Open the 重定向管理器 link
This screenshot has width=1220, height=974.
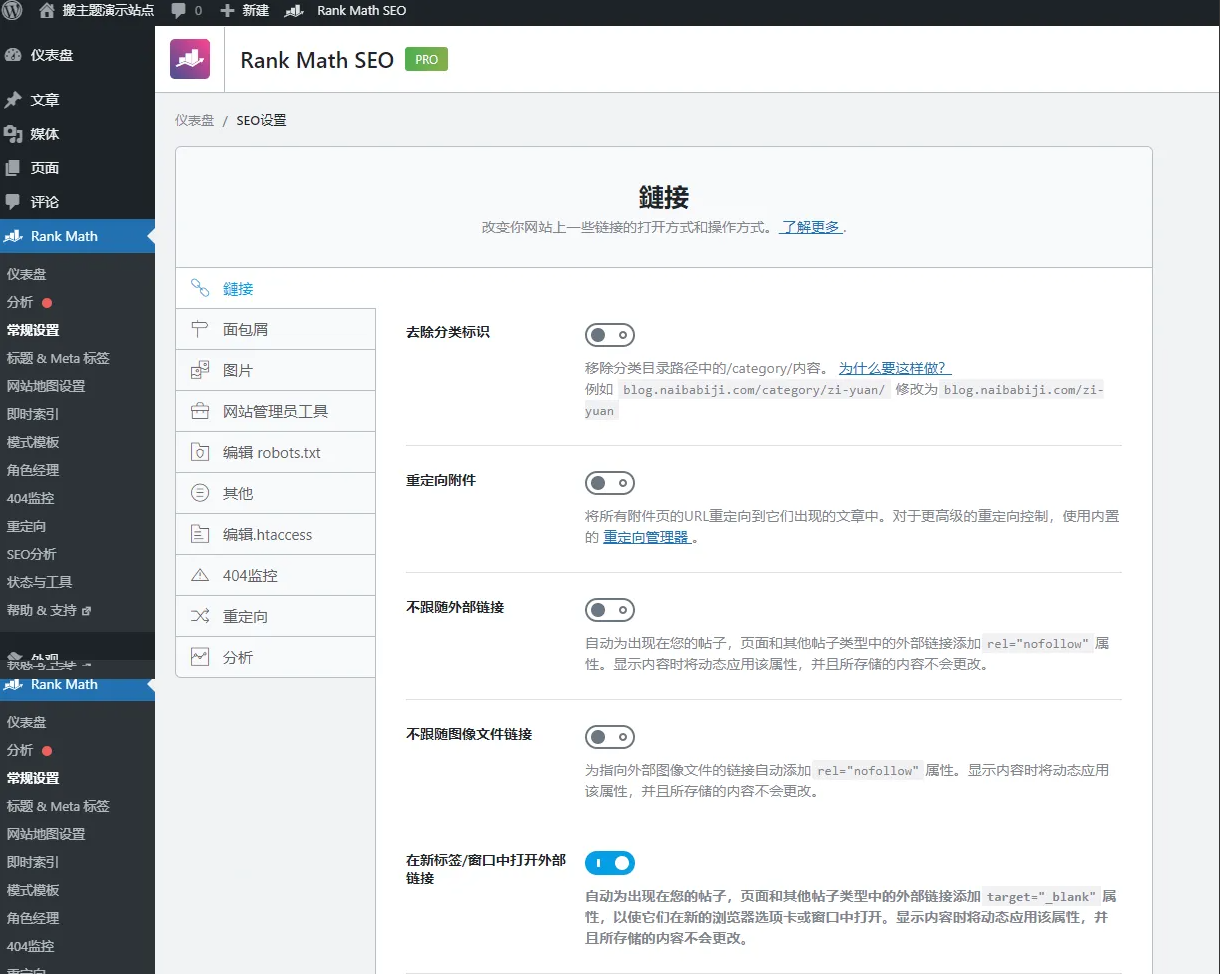pos(647,537)
